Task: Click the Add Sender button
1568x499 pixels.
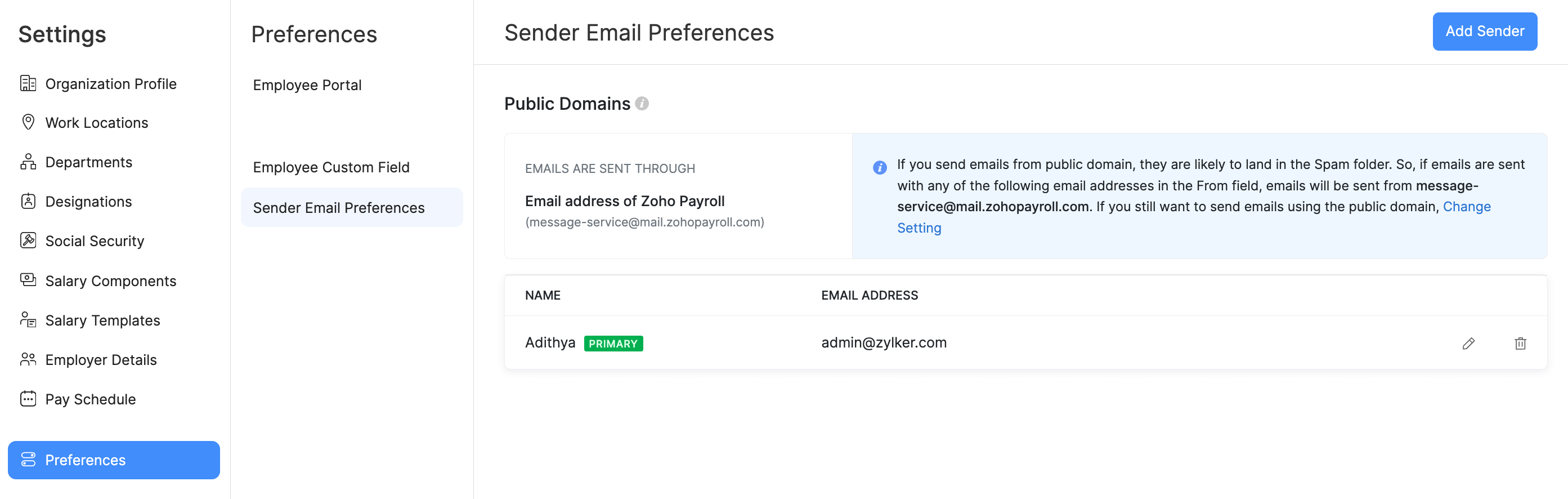Action: pos(1485,31)
